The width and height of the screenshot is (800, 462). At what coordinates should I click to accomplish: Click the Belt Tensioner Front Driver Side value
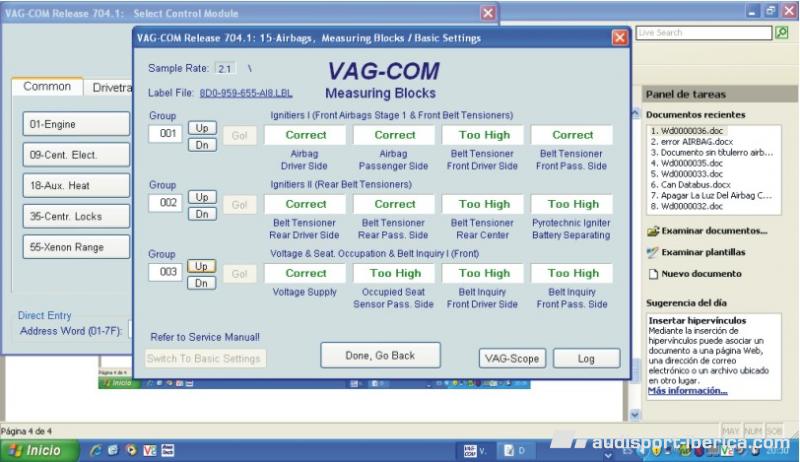tap(484, 135)
